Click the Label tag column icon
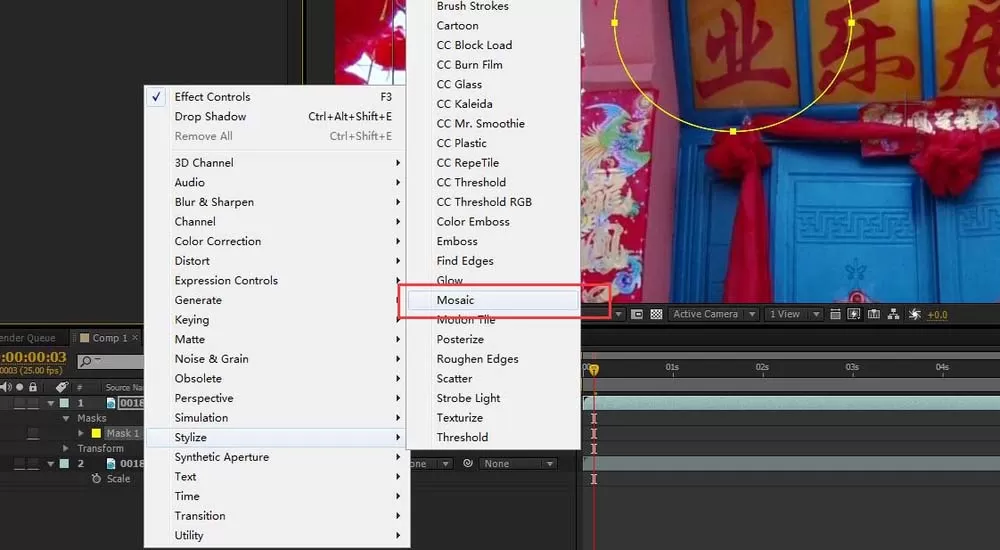Image resolution: width=1000 pixels, height=550 pixels. pyautogui.click(x=61, y=387)
